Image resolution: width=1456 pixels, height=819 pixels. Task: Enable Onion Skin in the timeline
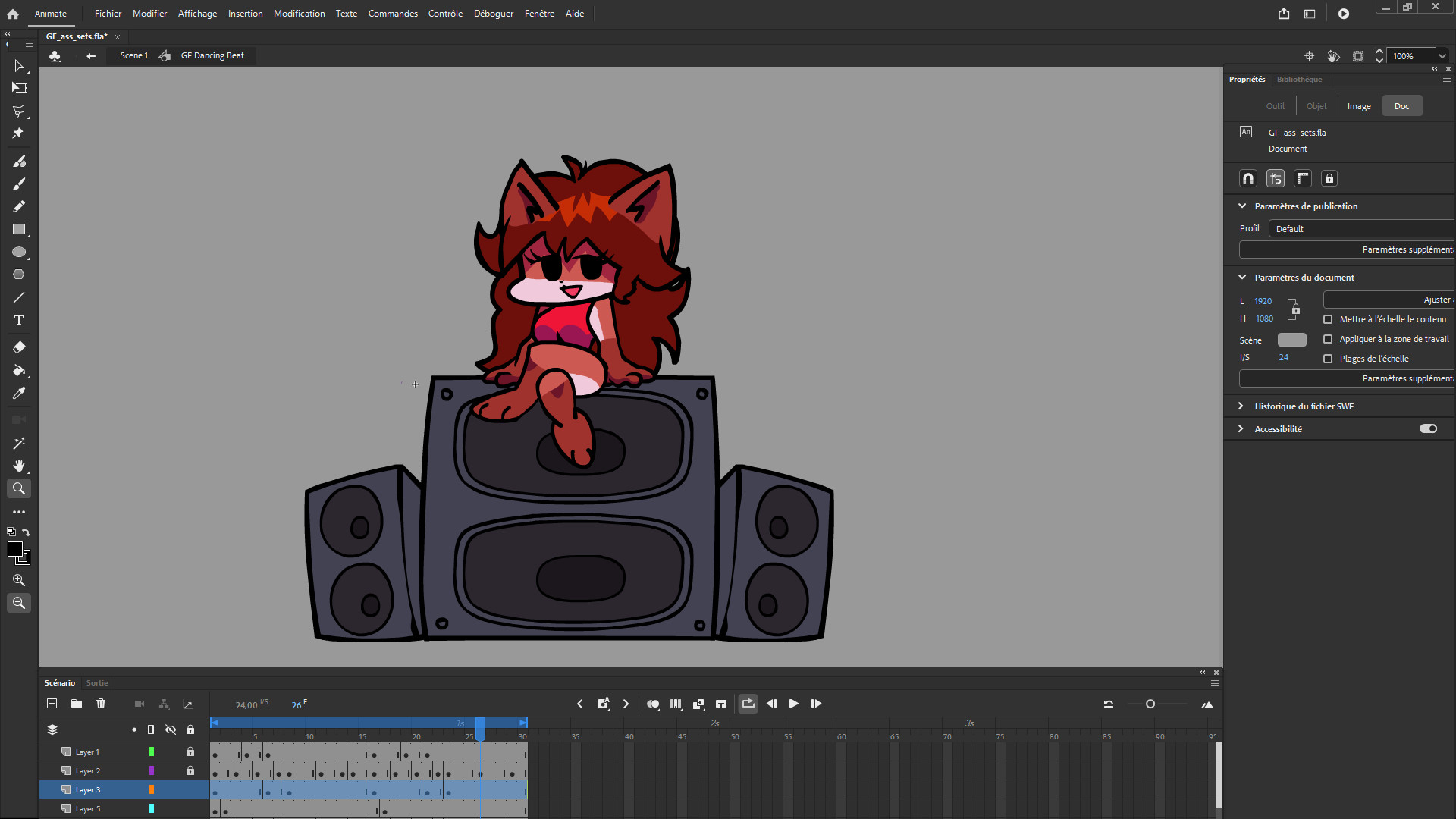pos(653,703)
